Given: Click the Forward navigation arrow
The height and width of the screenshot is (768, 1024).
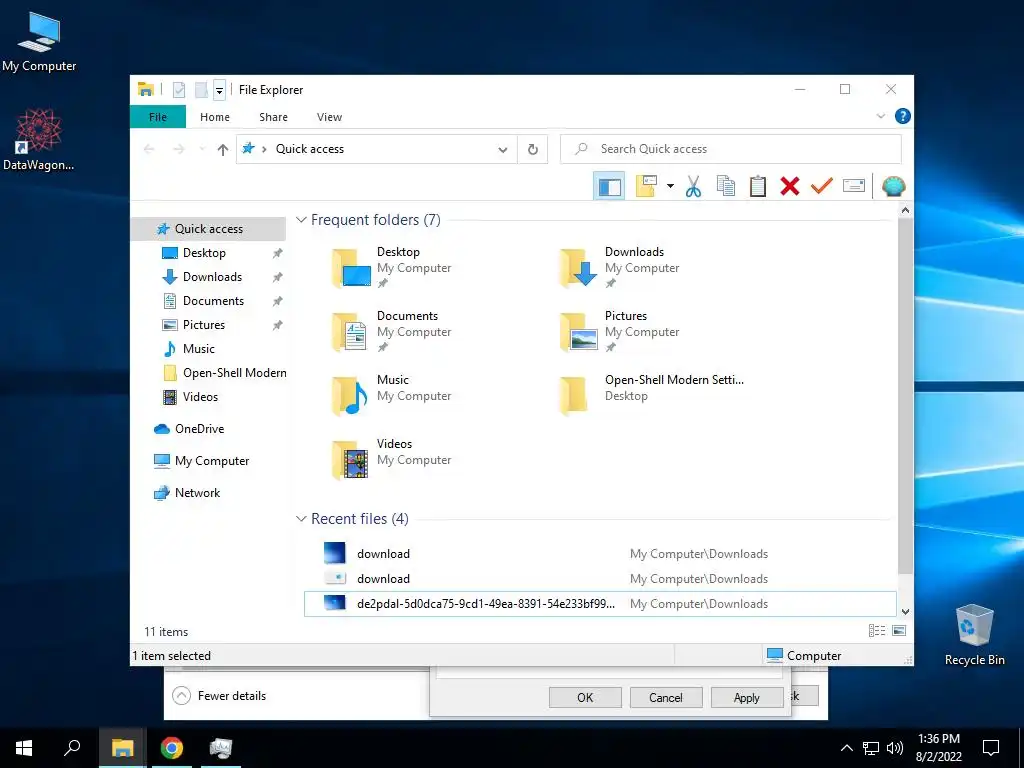Looking at the screenshot, I should tap(178, 150).
